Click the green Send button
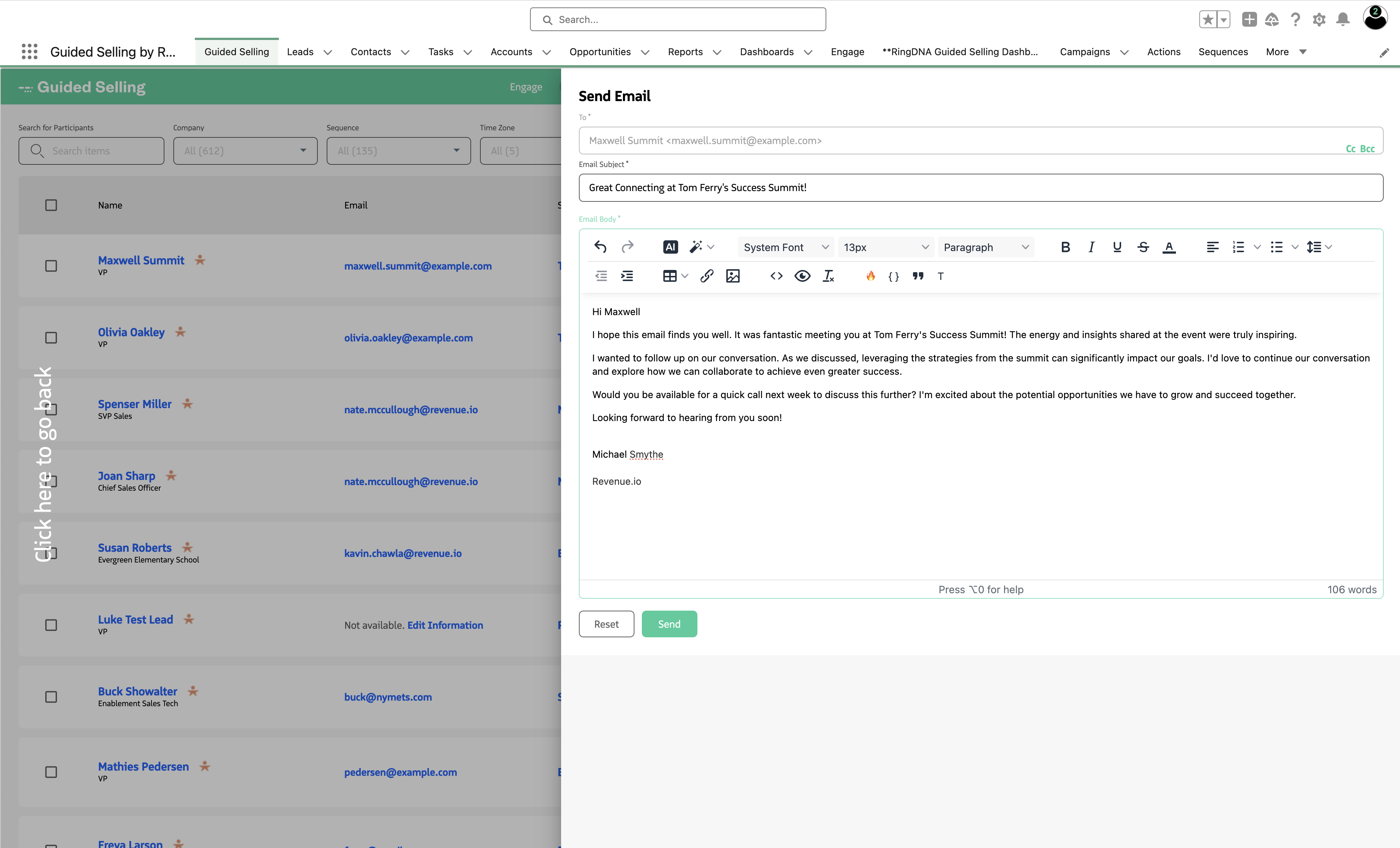The height and width of the screenshot is (848, 1400). [669, 624]
